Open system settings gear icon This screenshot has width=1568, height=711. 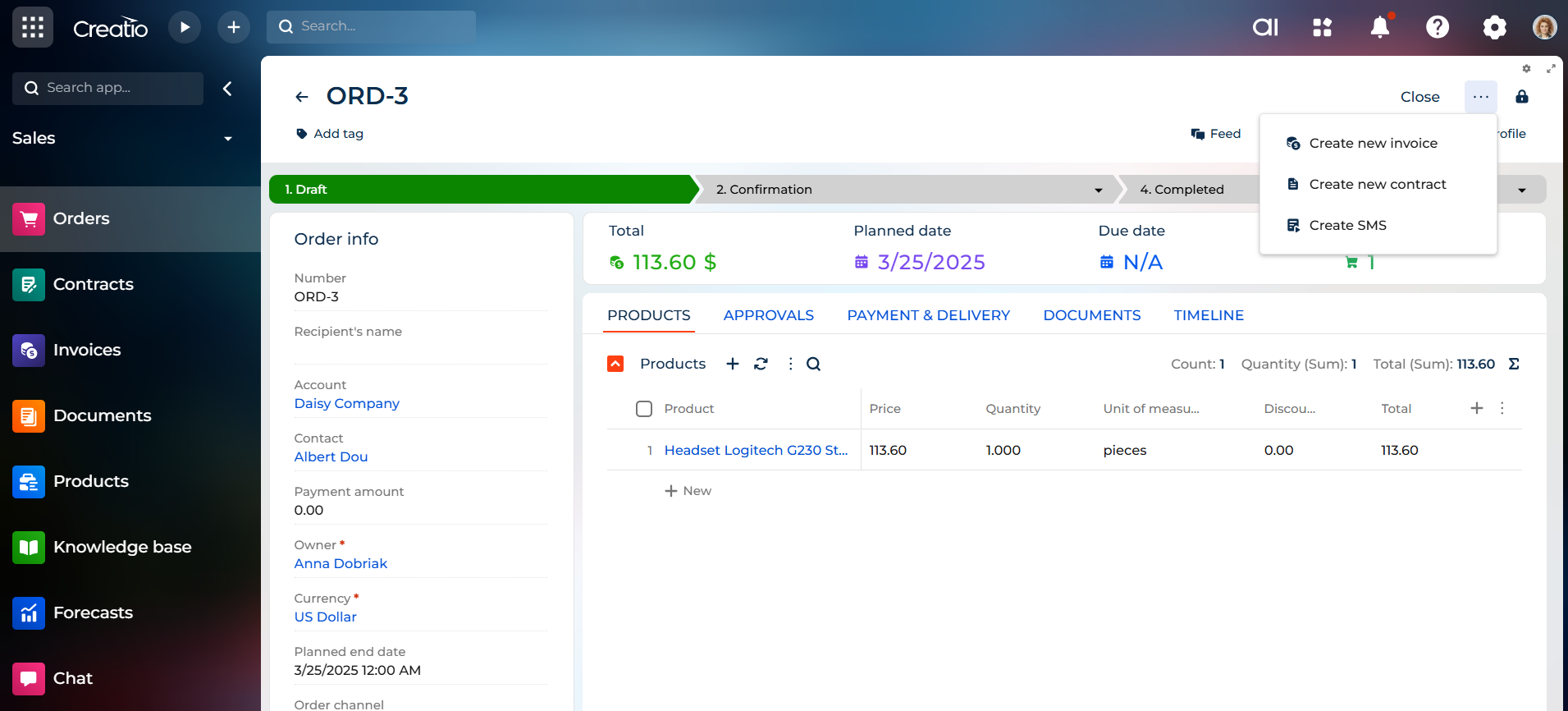pyautogui.click(x=1495, y=27)
